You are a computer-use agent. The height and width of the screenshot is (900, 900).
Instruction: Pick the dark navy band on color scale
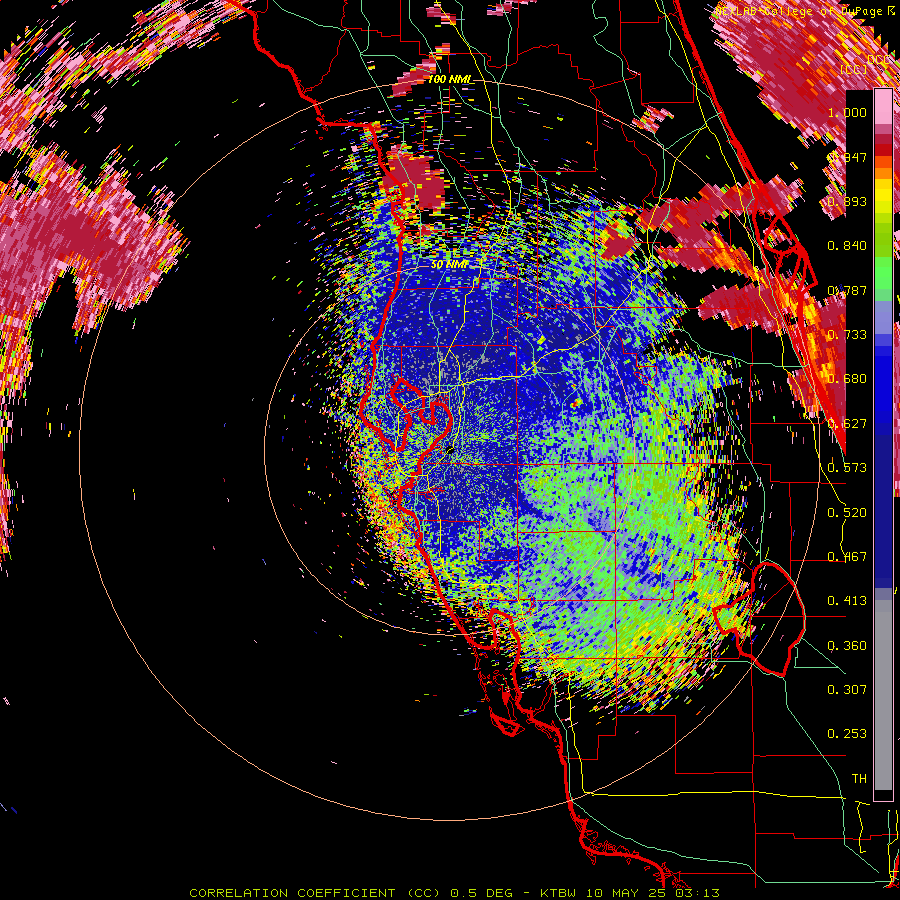coord(883,505)
